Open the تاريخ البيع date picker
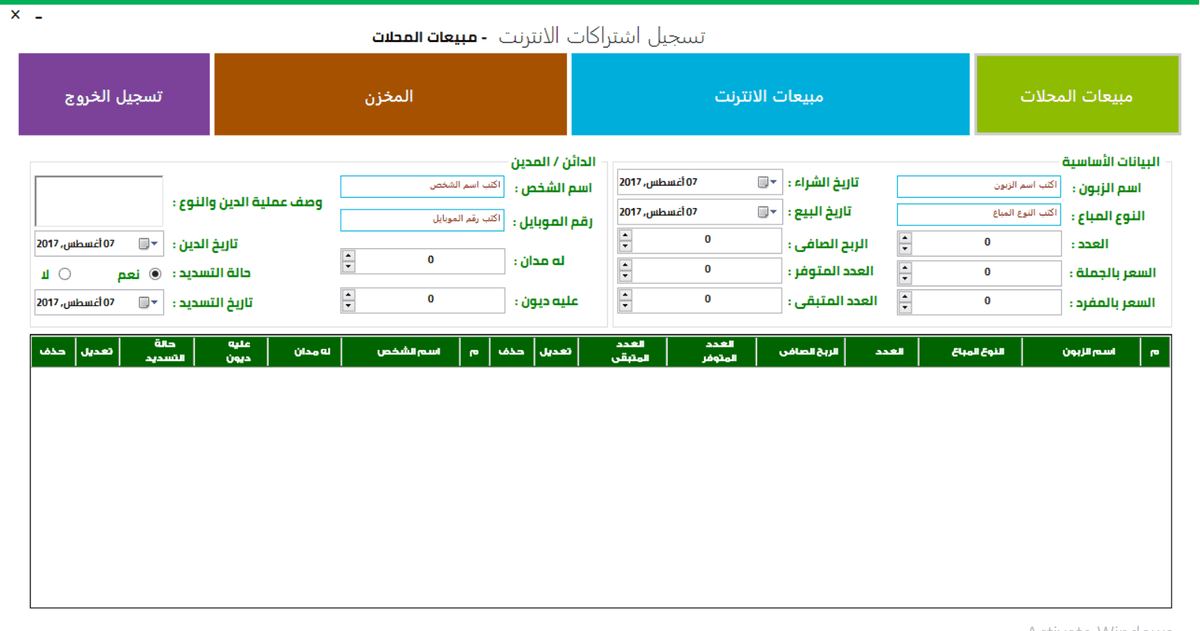The width and height of the screenshot is (1200, 631). point(772,211)
